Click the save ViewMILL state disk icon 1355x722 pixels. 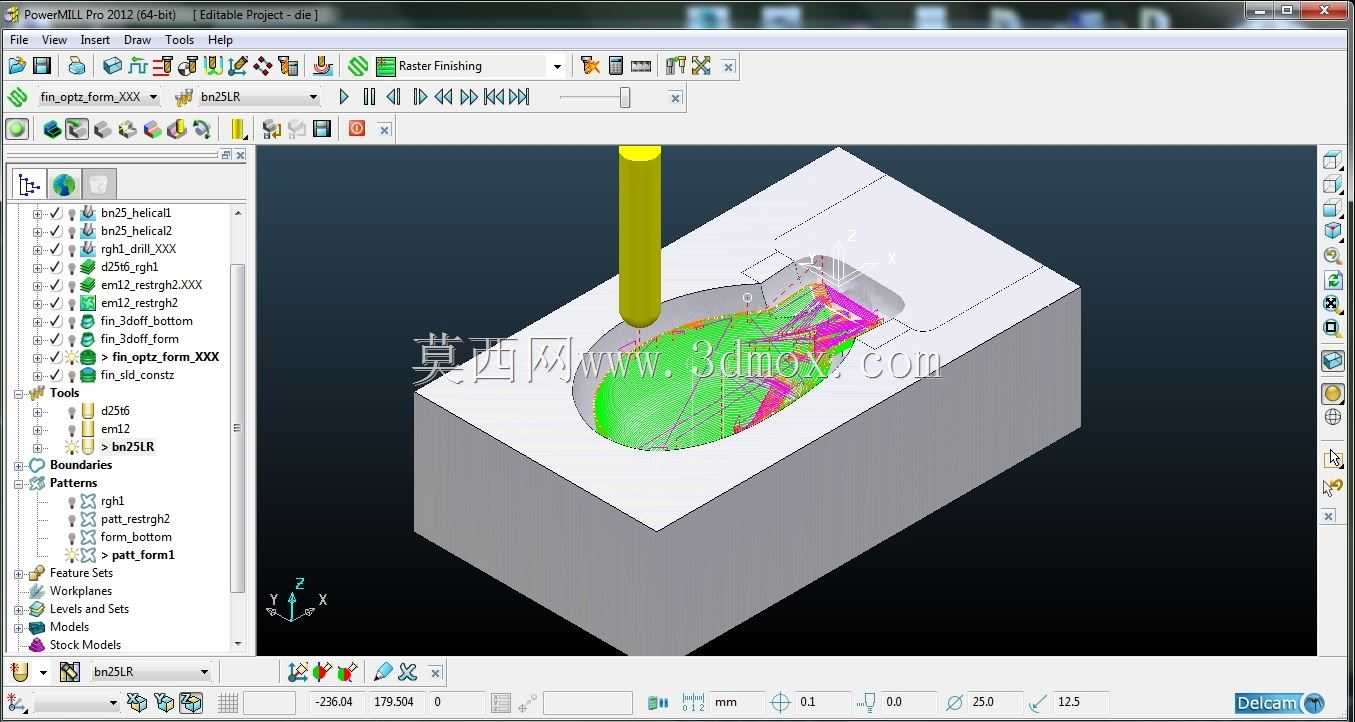click(x=321, y=129)
